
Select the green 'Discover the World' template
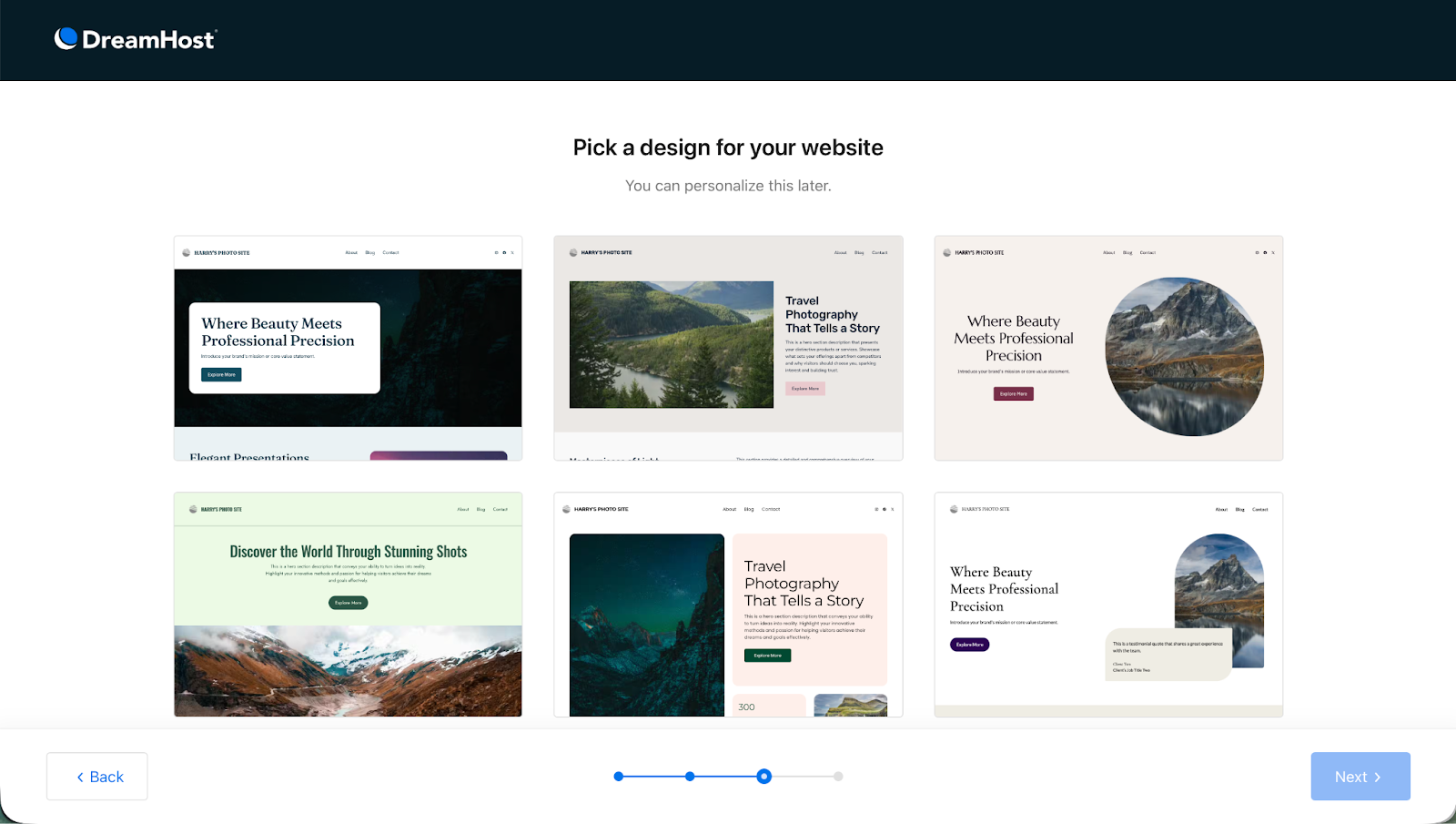(x=348, y=604)
